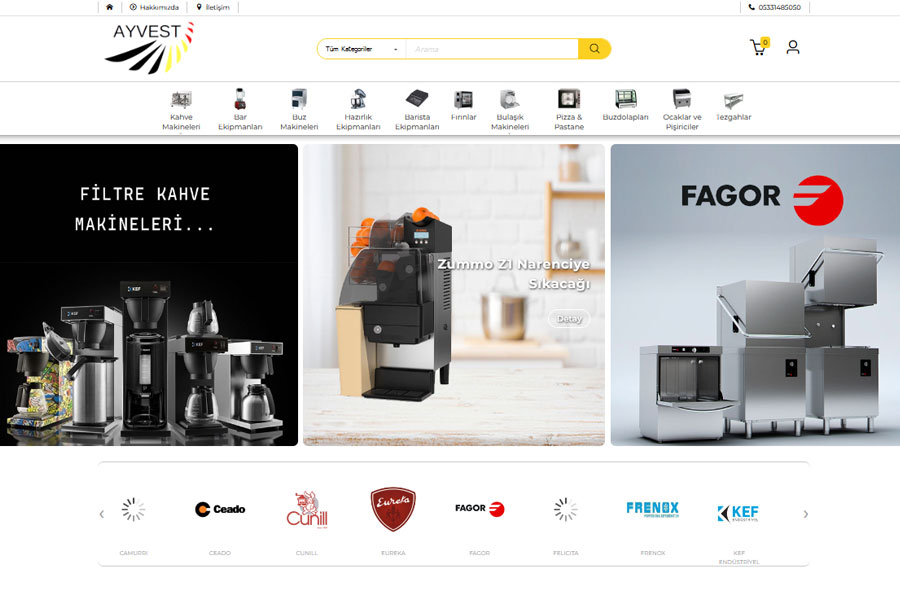Click the Fagor logo in brand carousel

pyautogui.click(x=479, y=509)
